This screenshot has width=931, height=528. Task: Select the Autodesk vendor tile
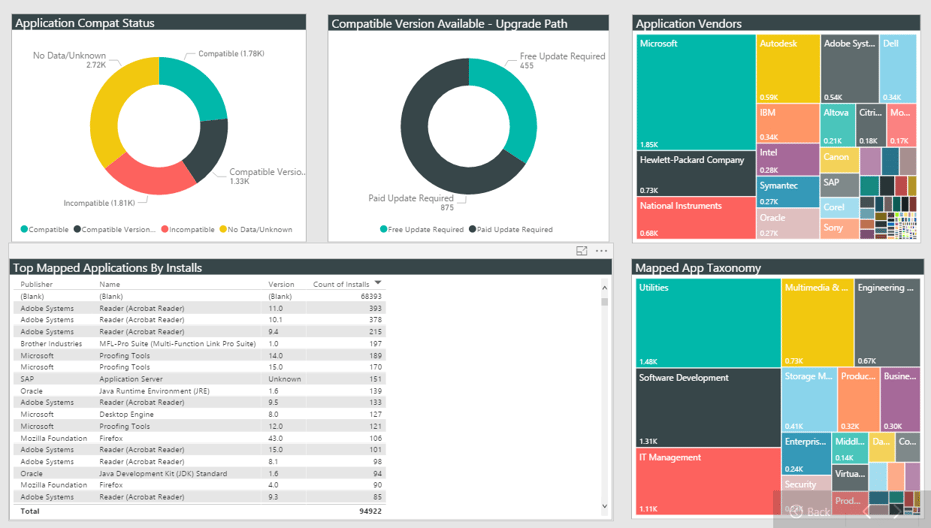point(788,69)
